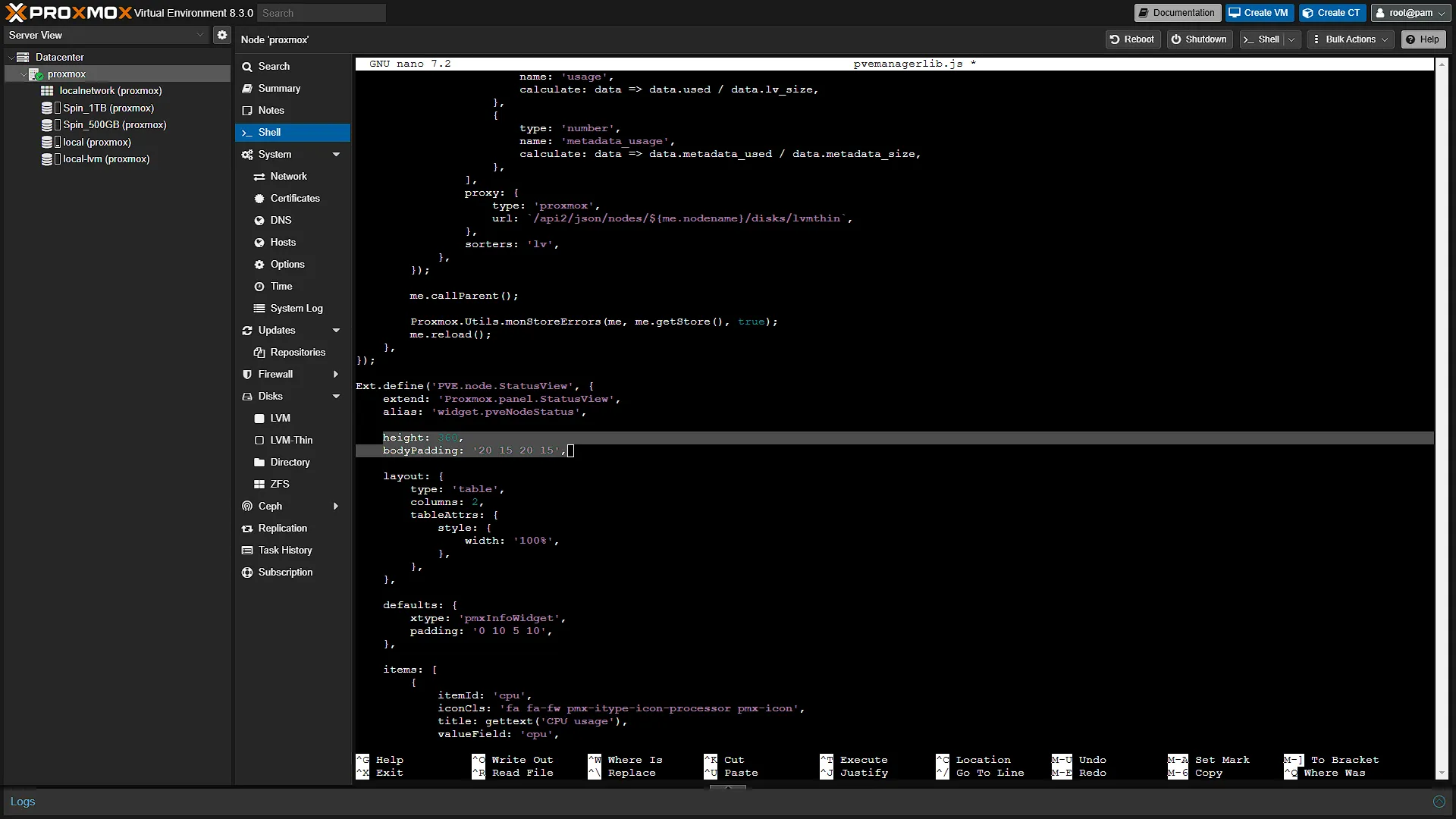
Task: Collapse the Updates section arrow
Action: (x=336, y=331)
